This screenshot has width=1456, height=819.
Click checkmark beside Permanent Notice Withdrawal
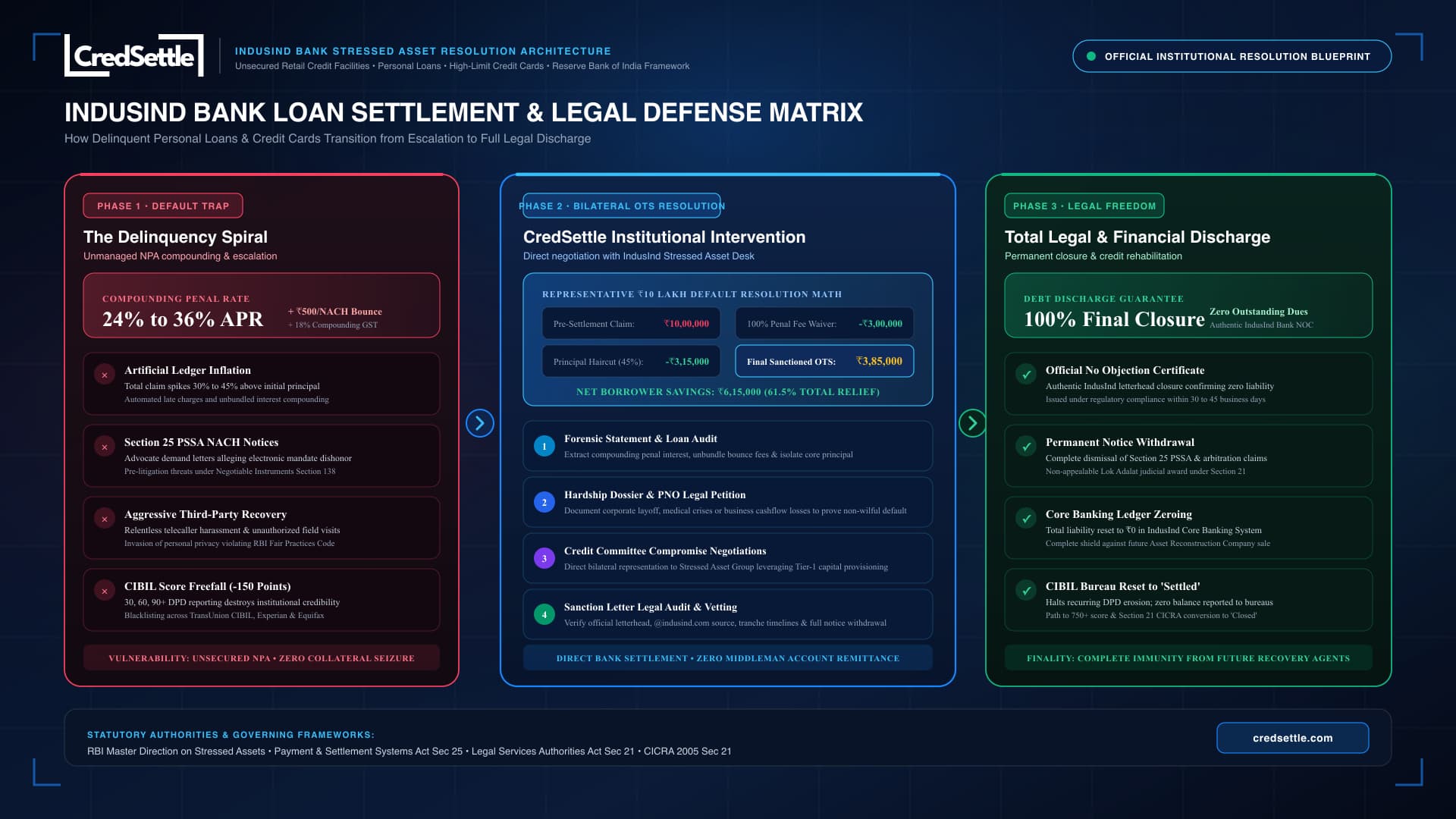[x=1026, y=446]
